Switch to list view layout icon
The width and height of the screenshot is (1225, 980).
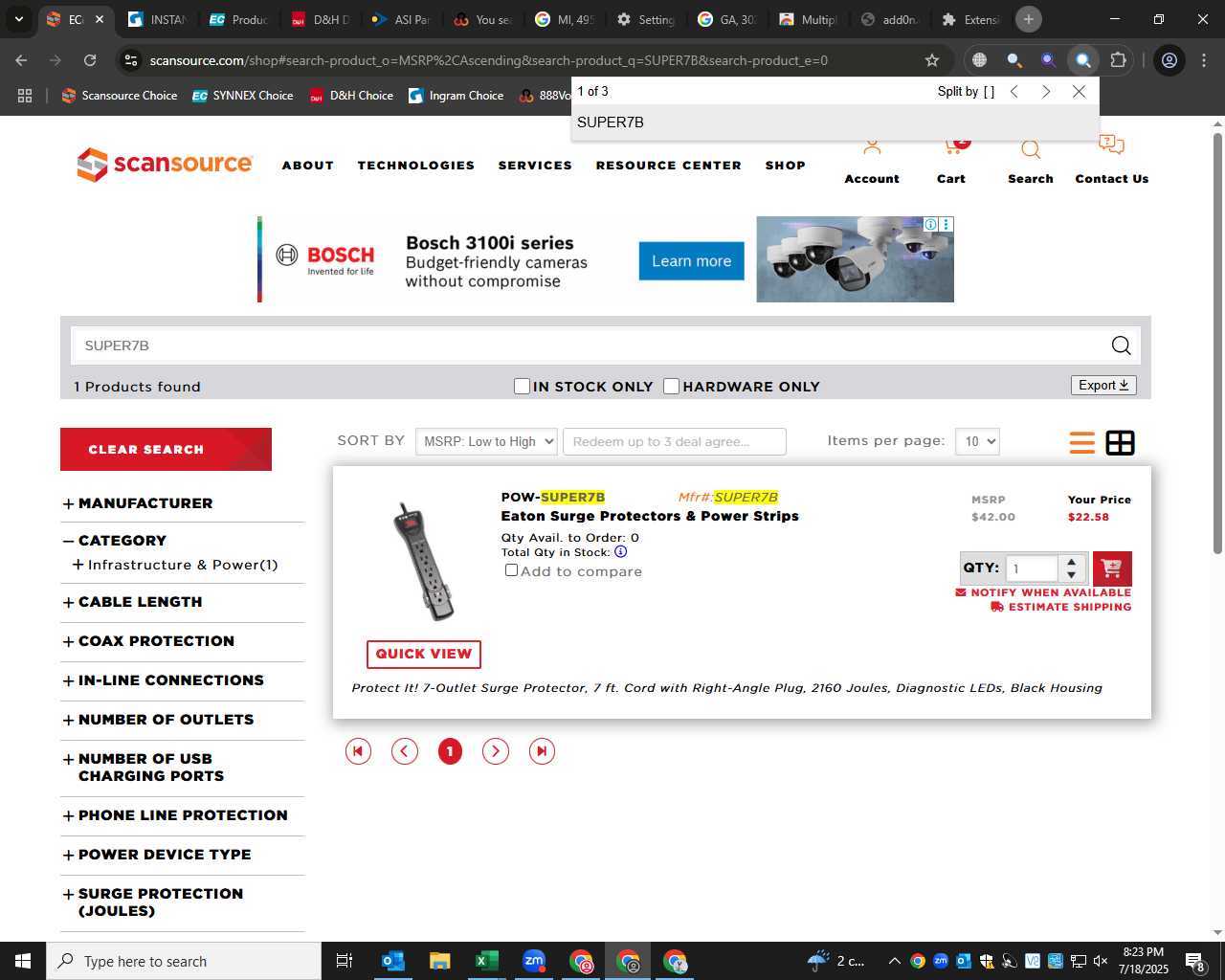tap(1082, 442)
